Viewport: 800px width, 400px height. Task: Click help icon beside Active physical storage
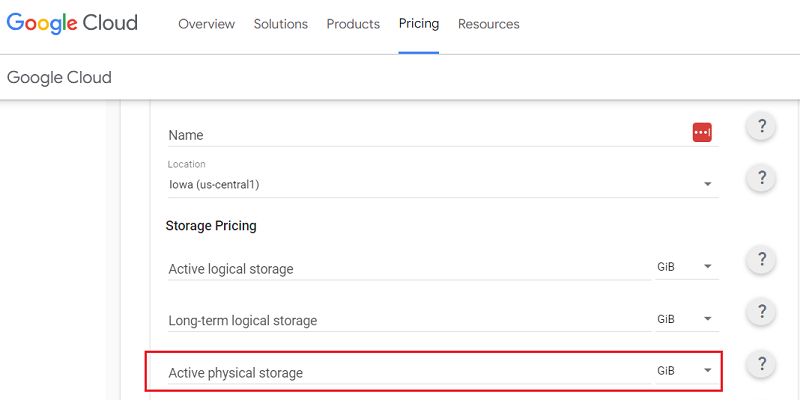(x=762, y=364)
